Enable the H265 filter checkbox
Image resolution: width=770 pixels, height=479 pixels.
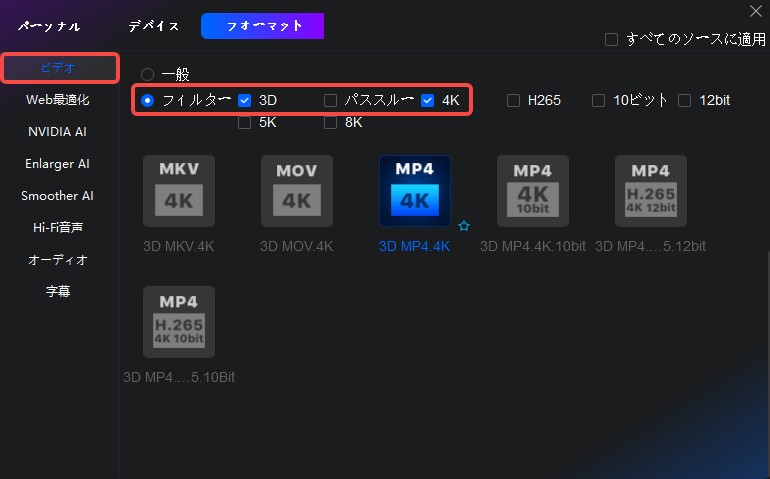coord(513,100)
